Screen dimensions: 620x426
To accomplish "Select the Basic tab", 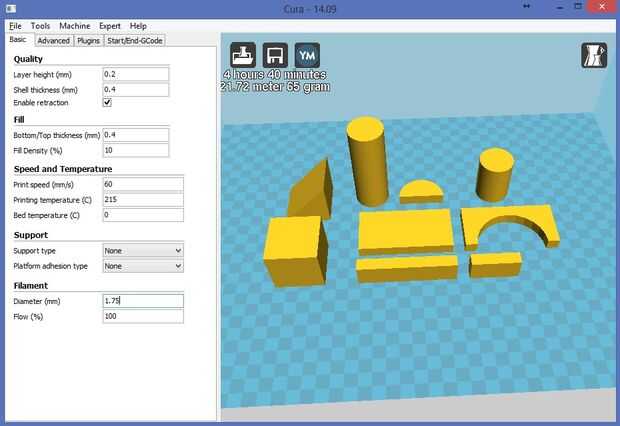I will (18, 40).
